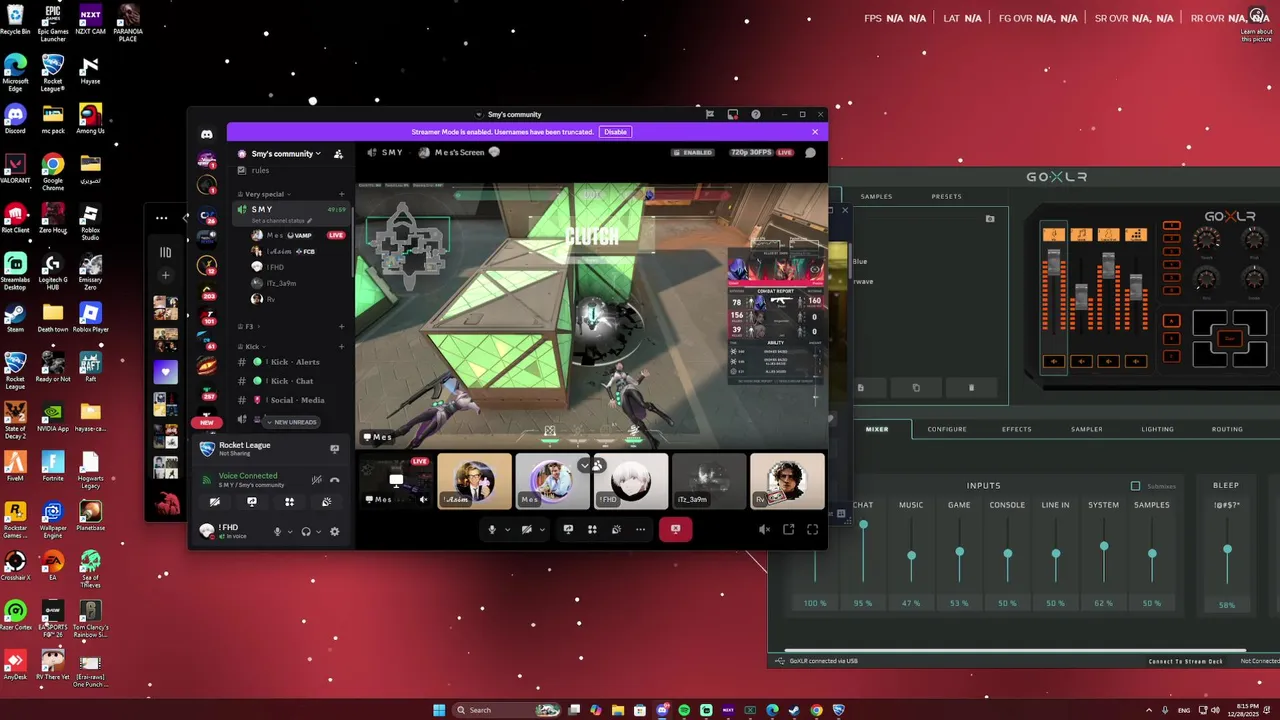The image size is (1280, 720).
Task: Toggle noise suppression beside Voice Connected
Action: click(x=316, y=480)
